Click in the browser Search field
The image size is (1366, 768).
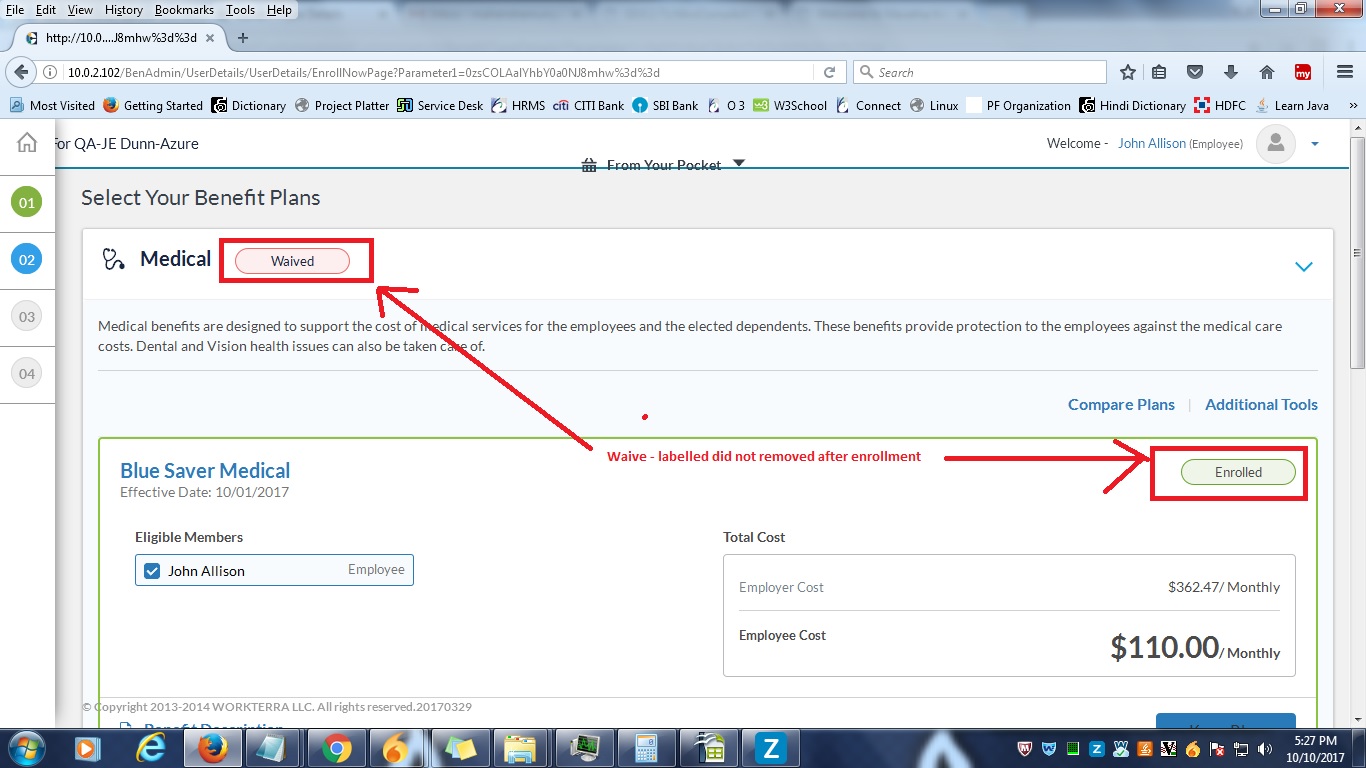[980, 72]
